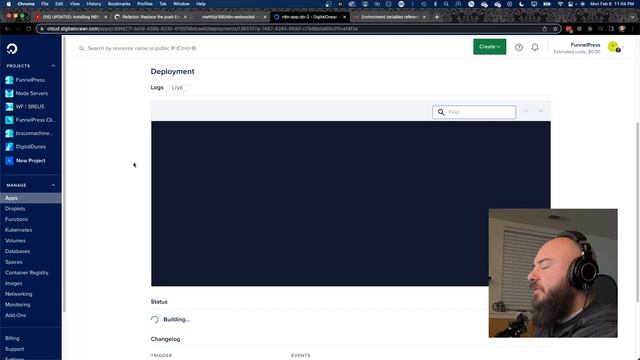Open the Chrome profile avatar in toolbar
Image resolution: width=640 pixels, height=360 pixels.
pos(622,29)
